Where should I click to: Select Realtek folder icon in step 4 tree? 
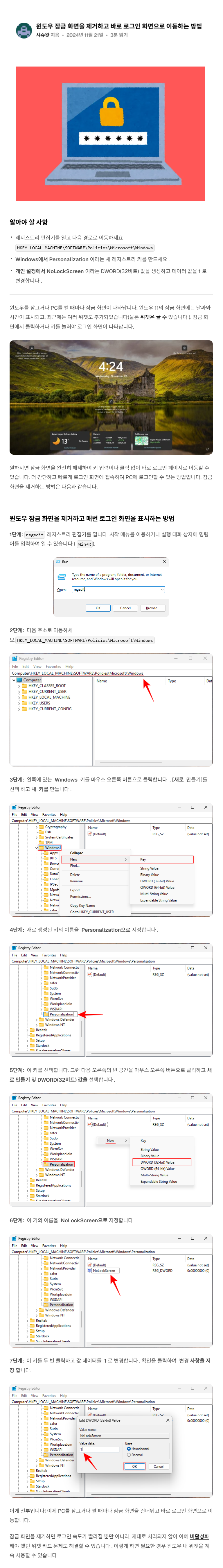click(33, 1031)
